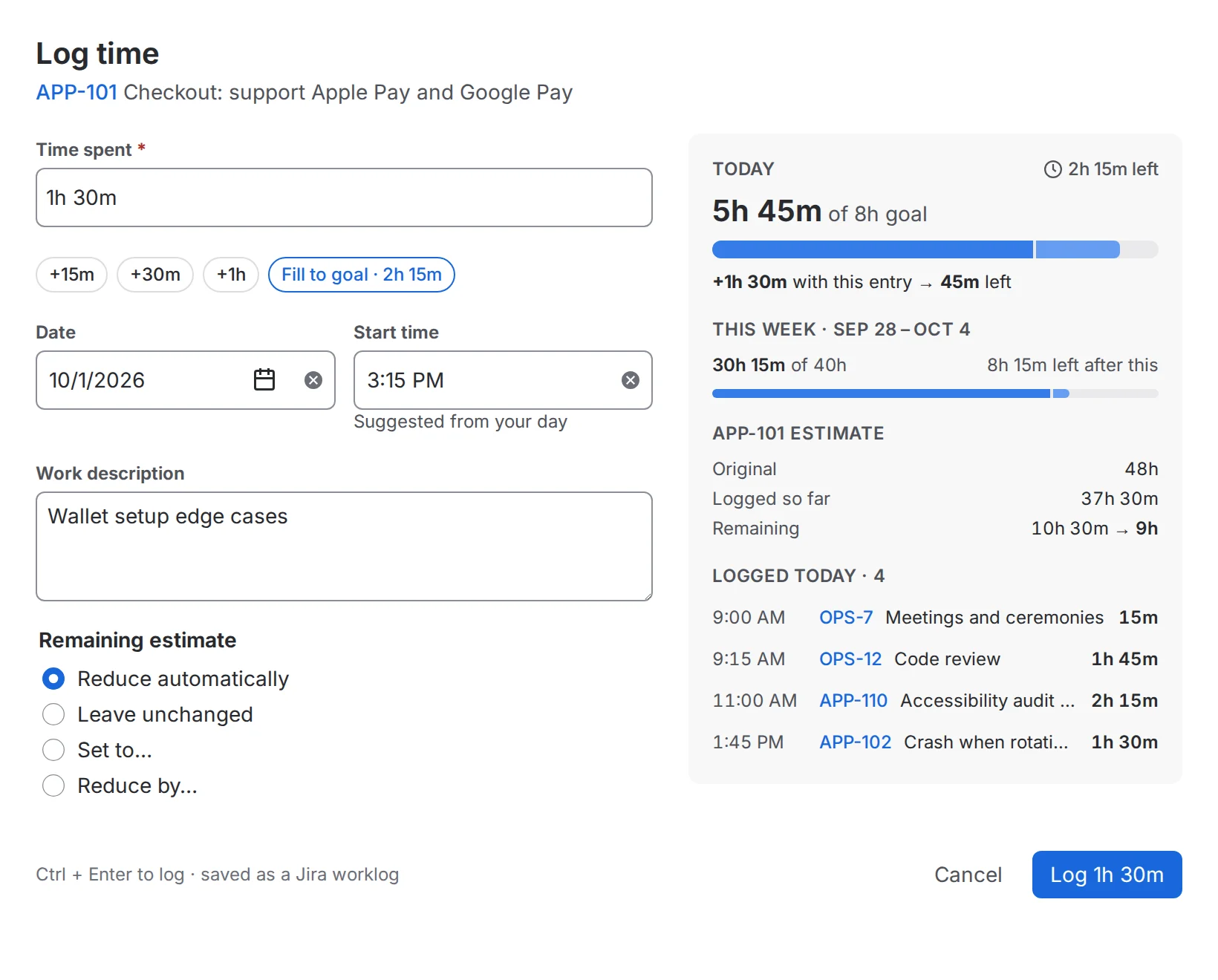This screenshot has height=980, width=1218.
Task: Click '5h 45m of 8h goal' heading
Action: click(x=819, y=212)
